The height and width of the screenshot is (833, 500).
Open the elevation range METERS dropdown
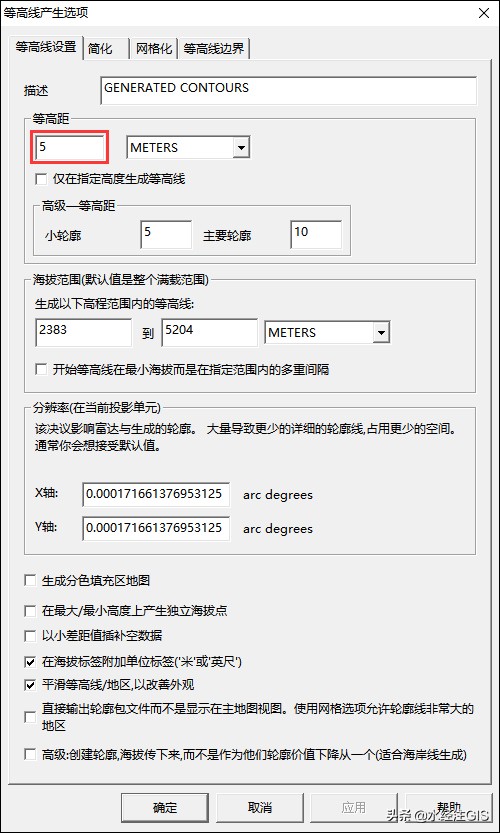click(x=327, y=333)
